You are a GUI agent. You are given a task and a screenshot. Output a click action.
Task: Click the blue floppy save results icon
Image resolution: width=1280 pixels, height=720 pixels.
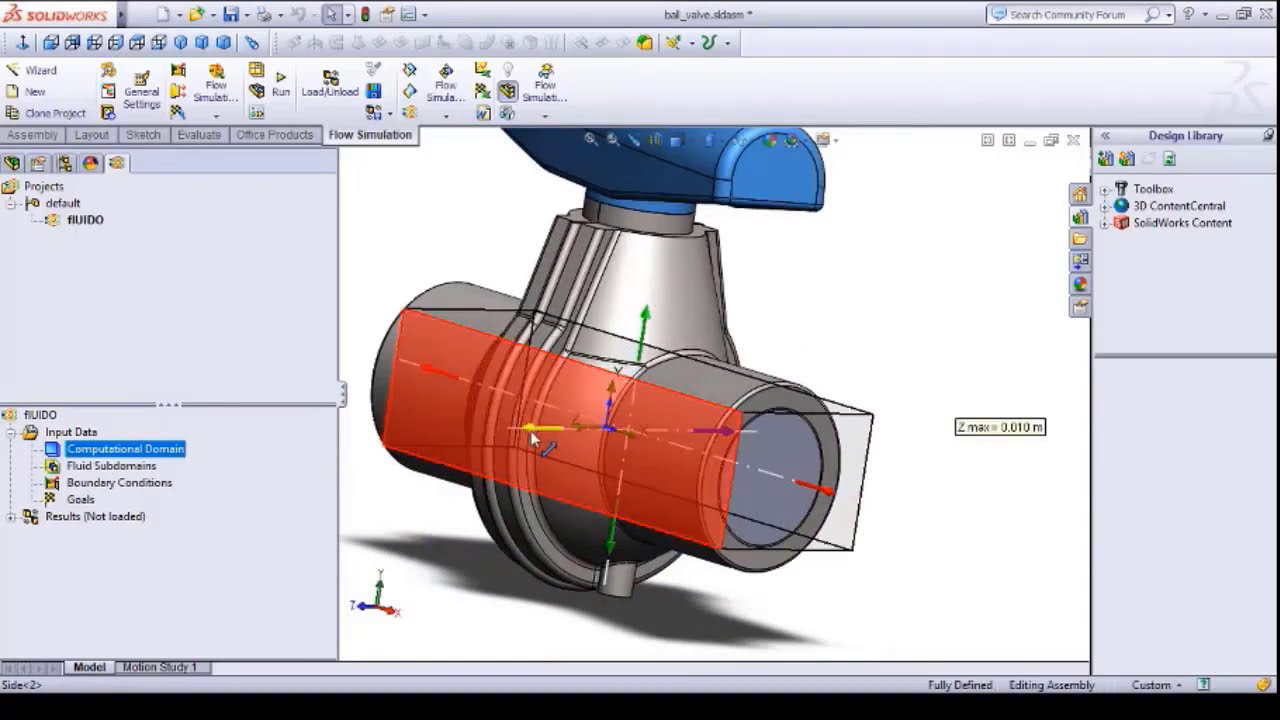373,91
